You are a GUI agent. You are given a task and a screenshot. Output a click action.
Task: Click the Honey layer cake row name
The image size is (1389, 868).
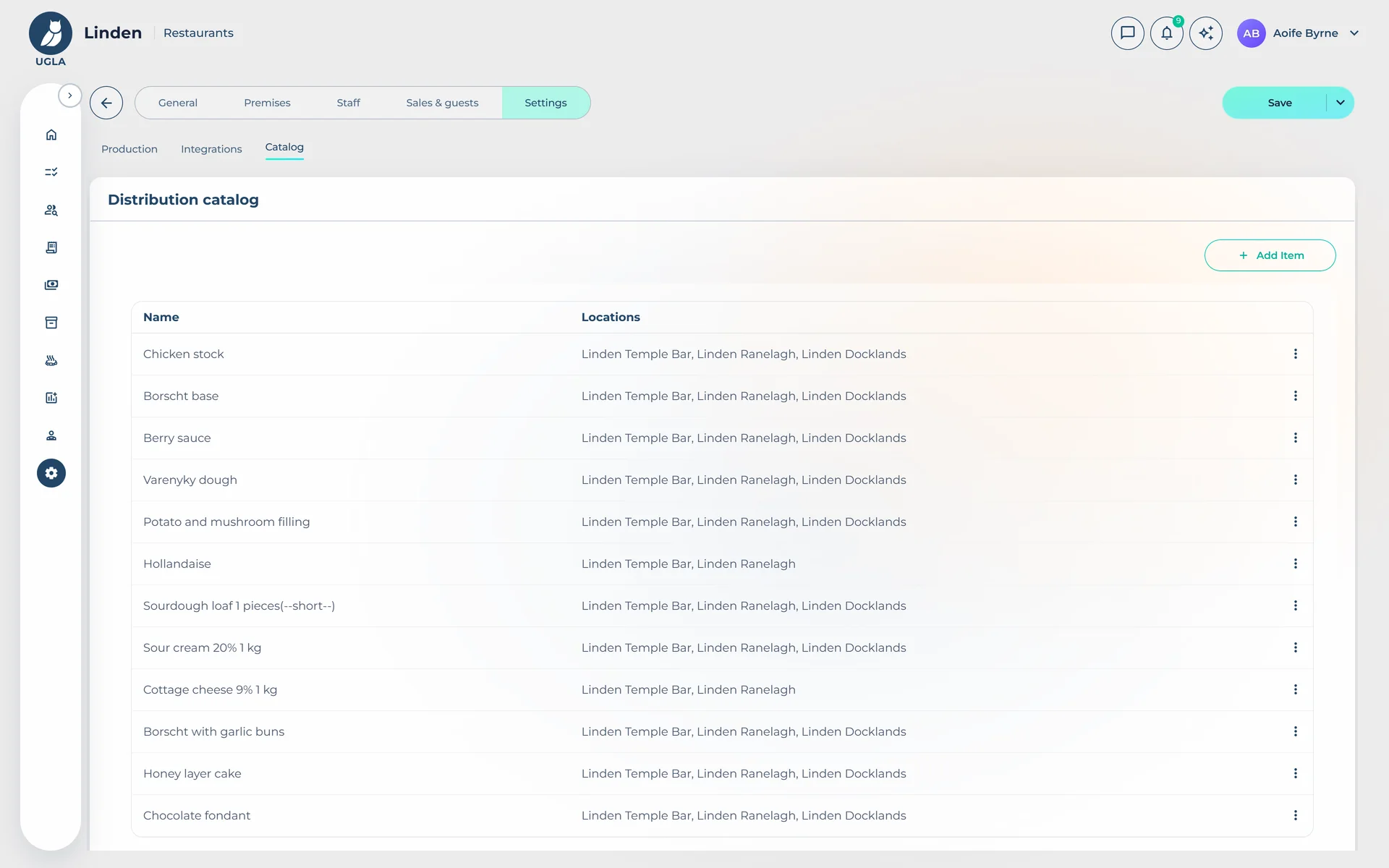click(x=192, y=773)
